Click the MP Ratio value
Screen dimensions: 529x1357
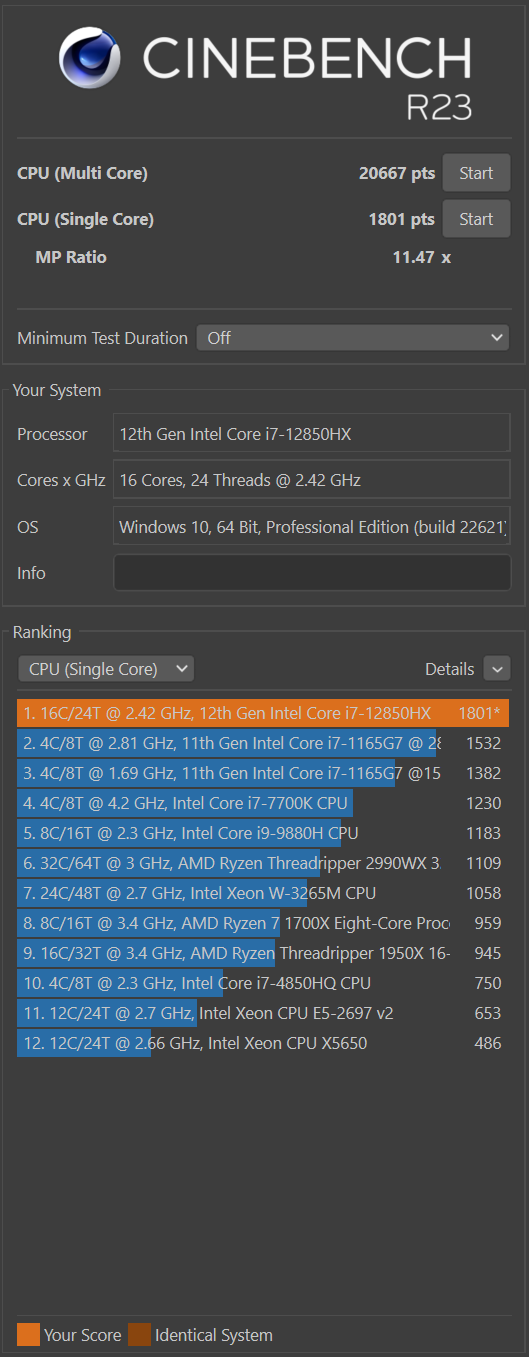421,257
